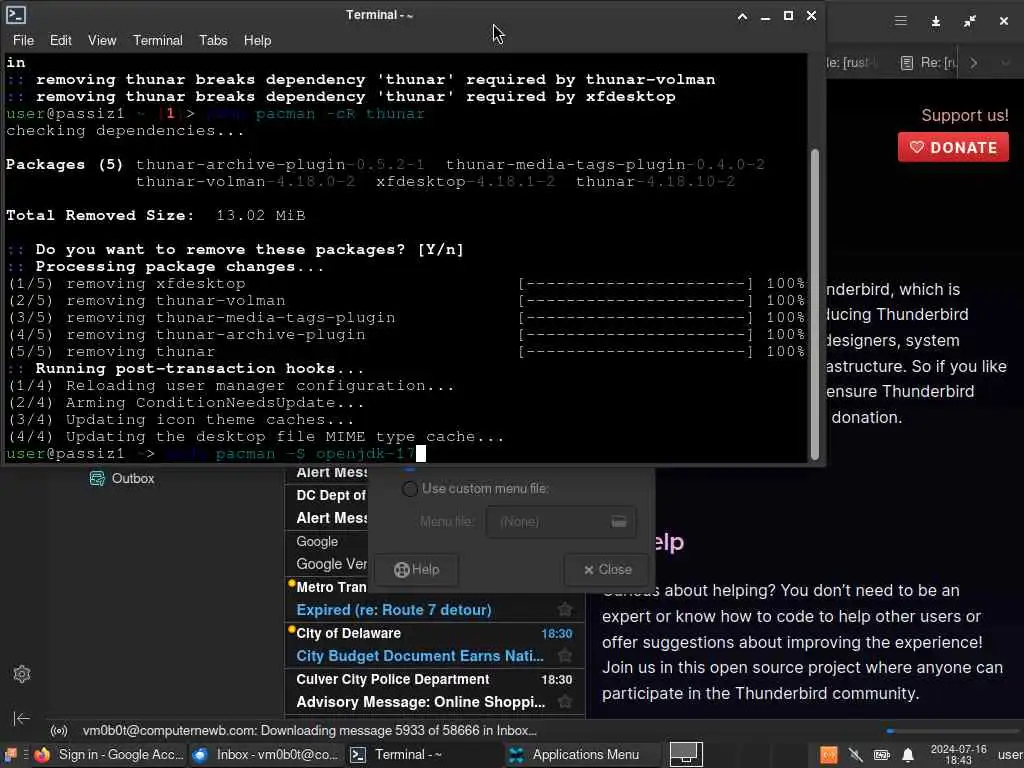Click the clock showing 2024-07-16 18:43
The image size is (1024, 768).
(x=958, y=755)
